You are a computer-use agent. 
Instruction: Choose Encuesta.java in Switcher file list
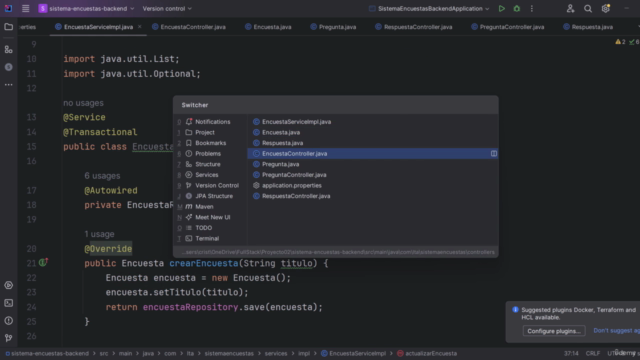[x=373, y=132]
